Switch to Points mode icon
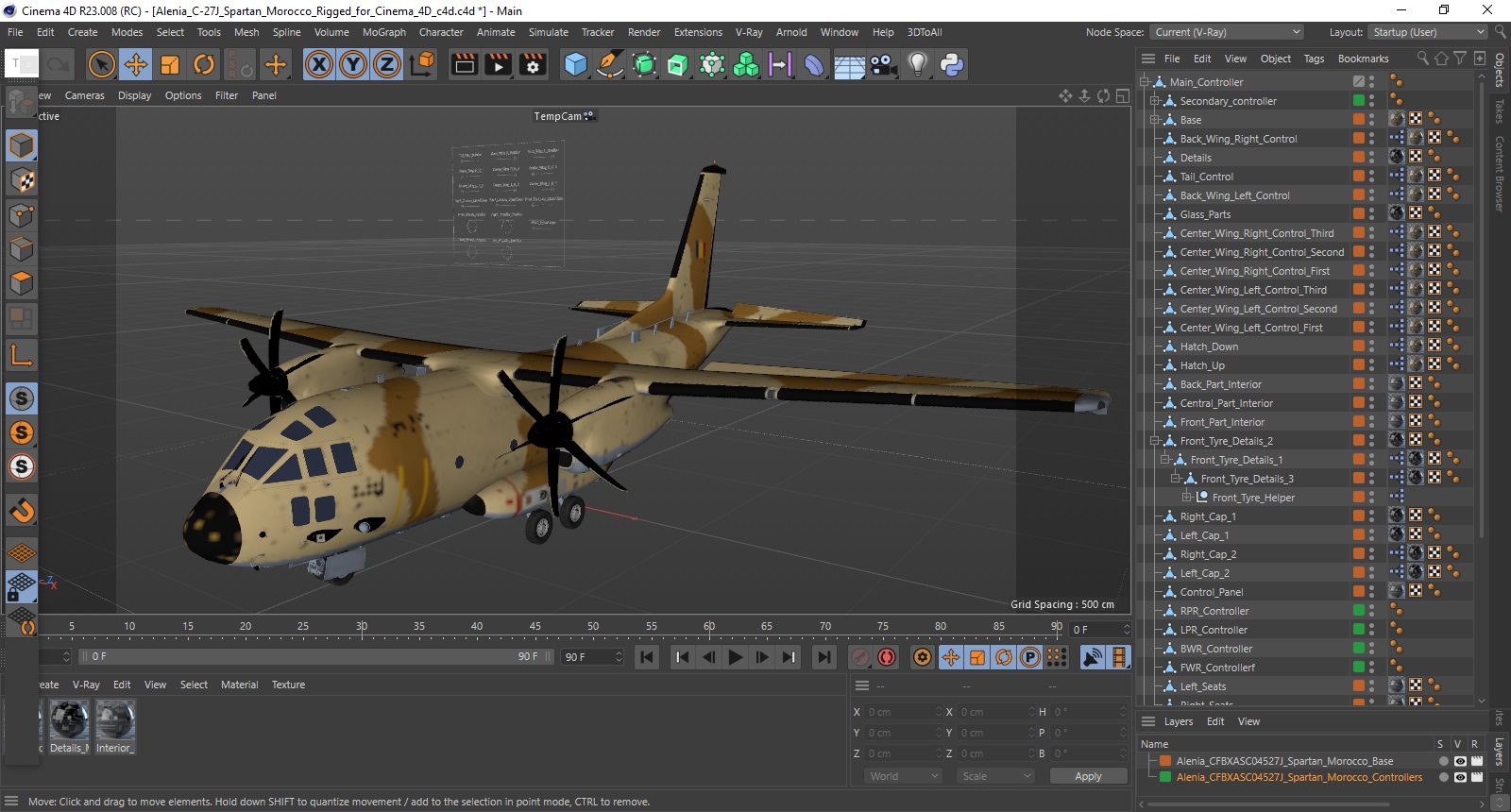The width and height of the screenshot is (1511, 812). coord(22,215)
